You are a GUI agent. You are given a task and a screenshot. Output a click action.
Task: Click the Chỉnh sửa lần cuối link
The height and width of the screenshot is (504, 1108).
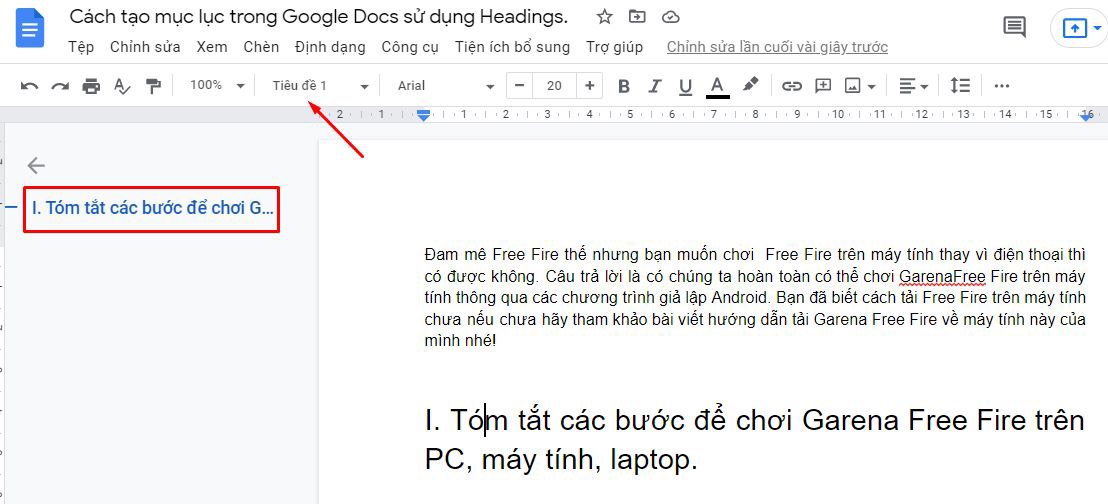point(777,47)
